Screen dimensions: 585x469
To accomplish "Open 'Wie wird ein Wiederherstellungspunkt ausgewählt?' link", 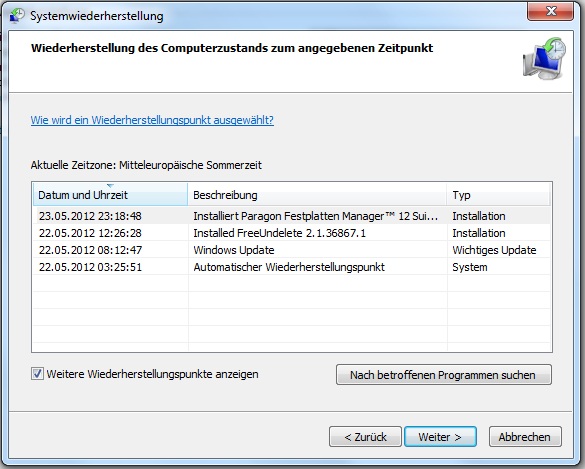I will click(x=152, y=120).
